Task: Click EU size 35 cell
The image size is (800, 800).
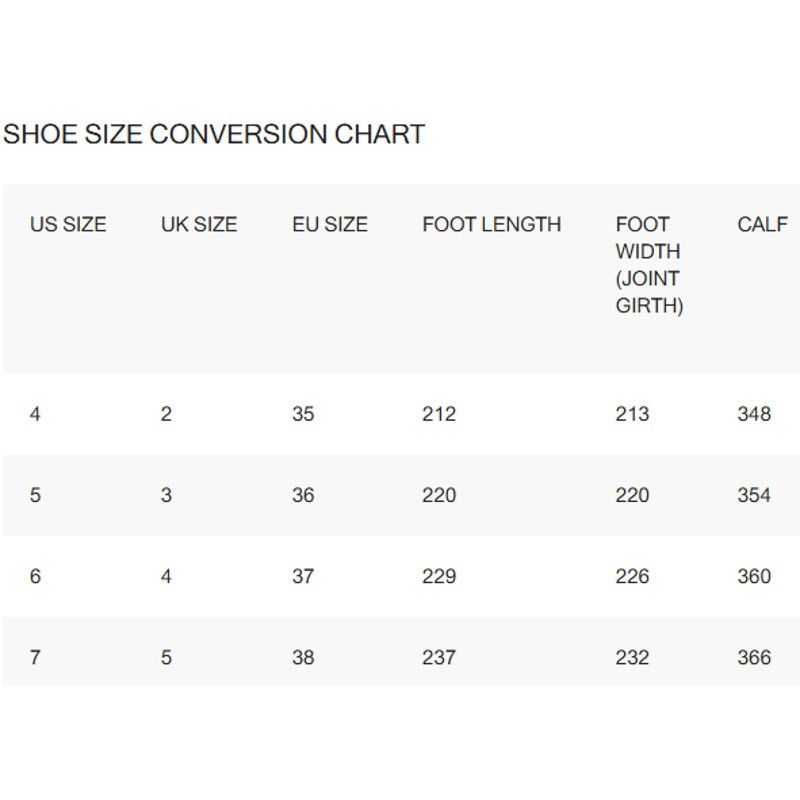Action: [x=303, y=414]
